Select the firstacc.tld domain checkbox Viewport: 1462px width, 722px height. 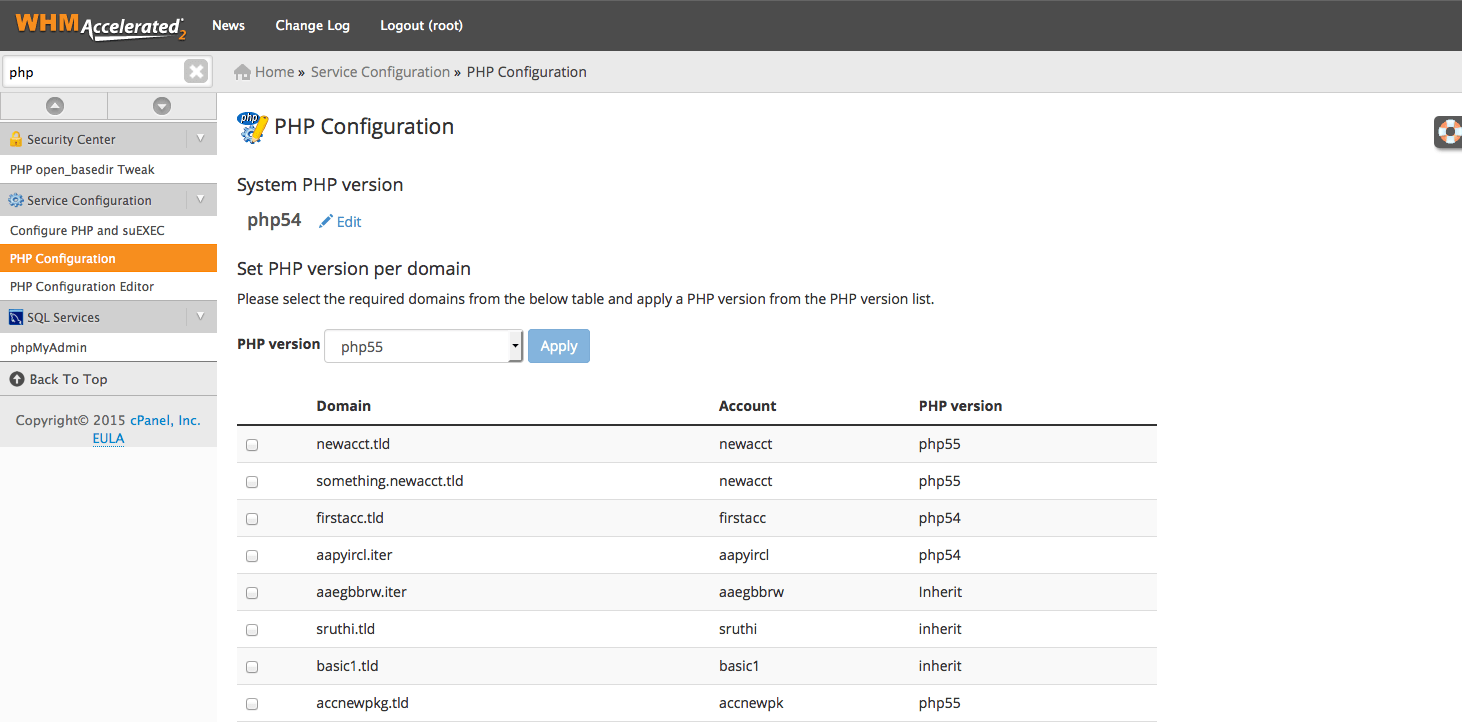click(251, 518)
